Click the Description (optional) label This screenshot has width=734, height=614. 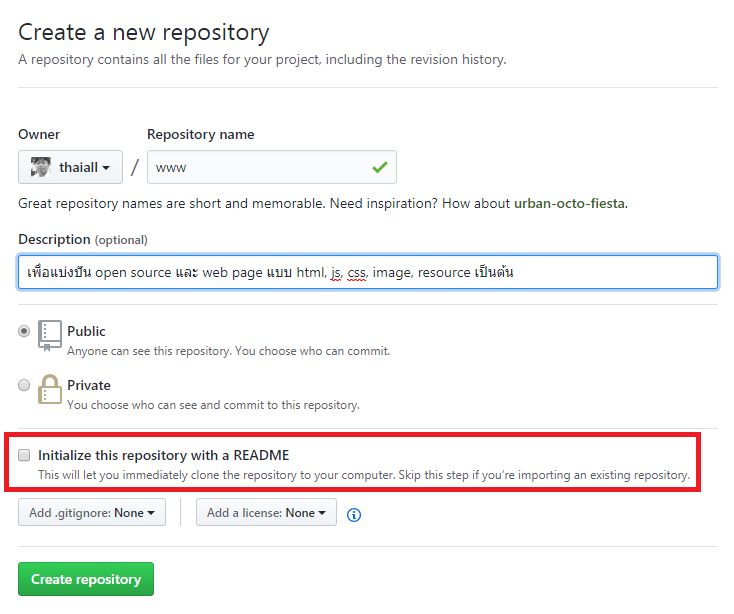[x=83, y=240]
